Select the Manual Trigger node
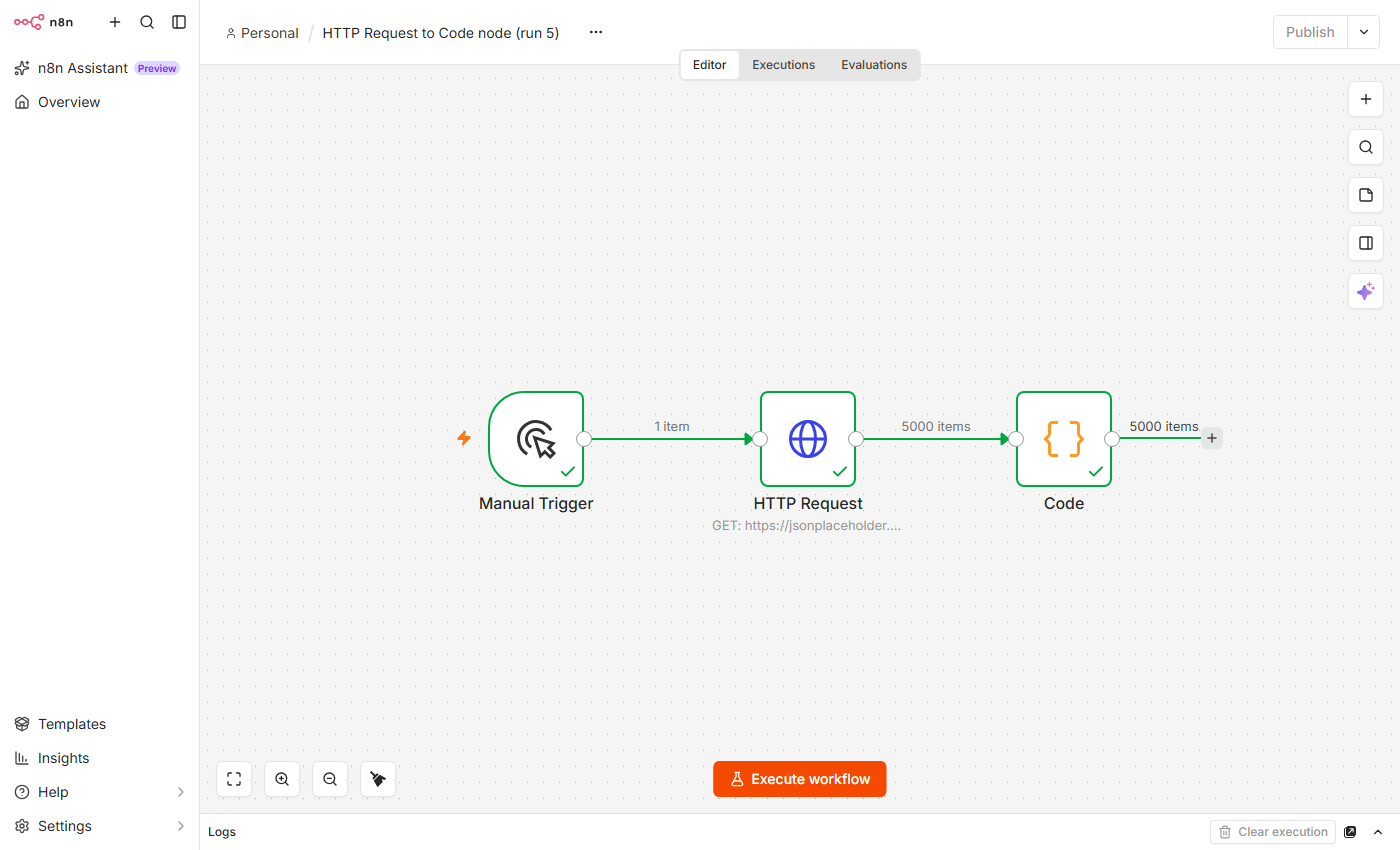 pos(536,439)
